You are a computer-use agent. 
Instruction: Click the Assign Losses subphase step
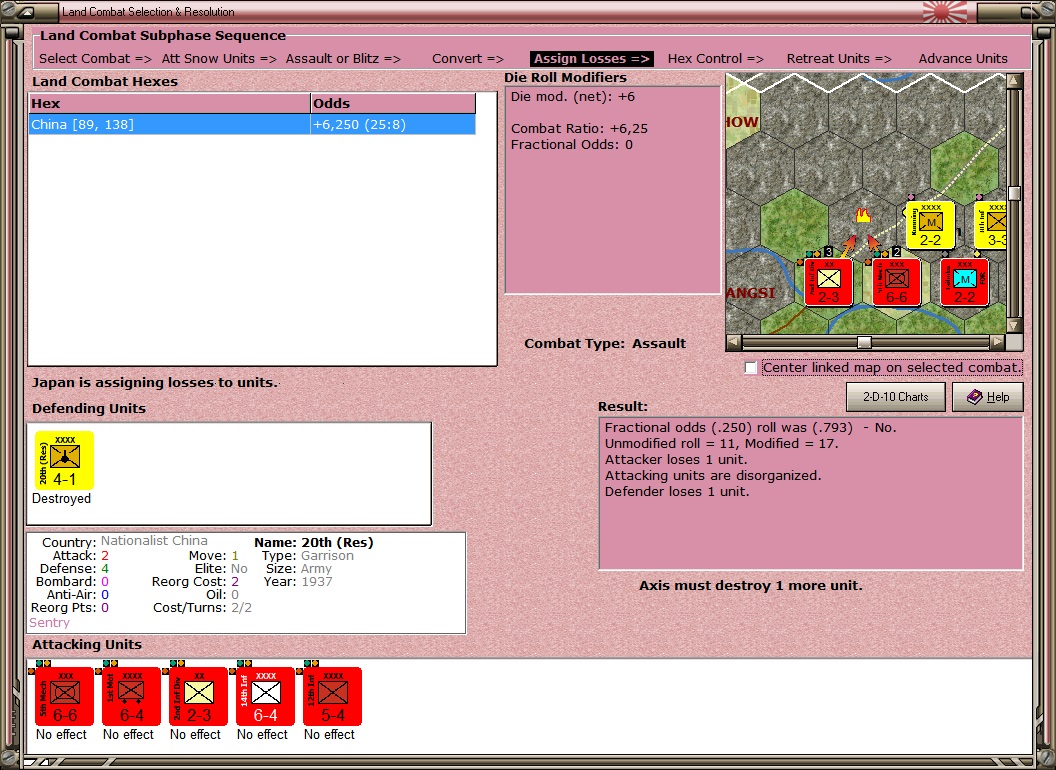coord(591,59)
